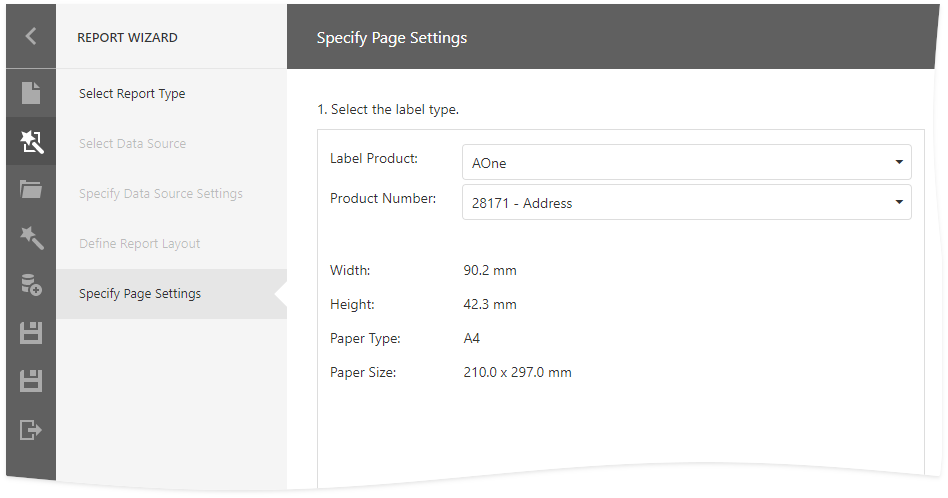Open a report using the folder icon

pos(31,190)
